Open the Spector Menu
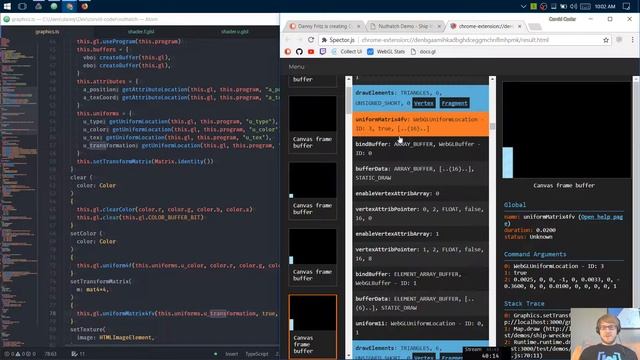 (x=296, y=67)
